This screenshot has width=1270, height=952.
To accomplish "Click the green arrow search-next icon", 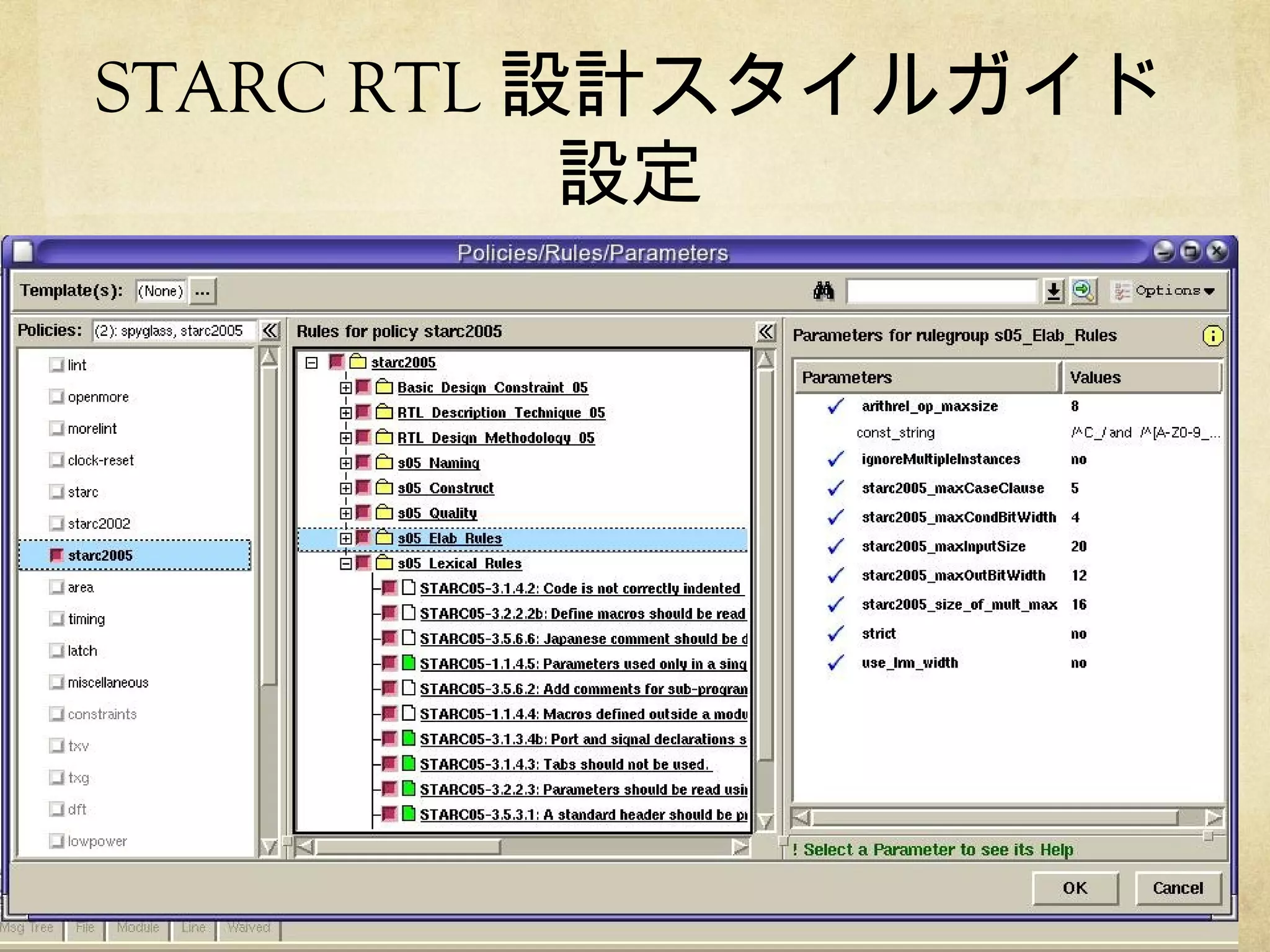I will 1083,291.
